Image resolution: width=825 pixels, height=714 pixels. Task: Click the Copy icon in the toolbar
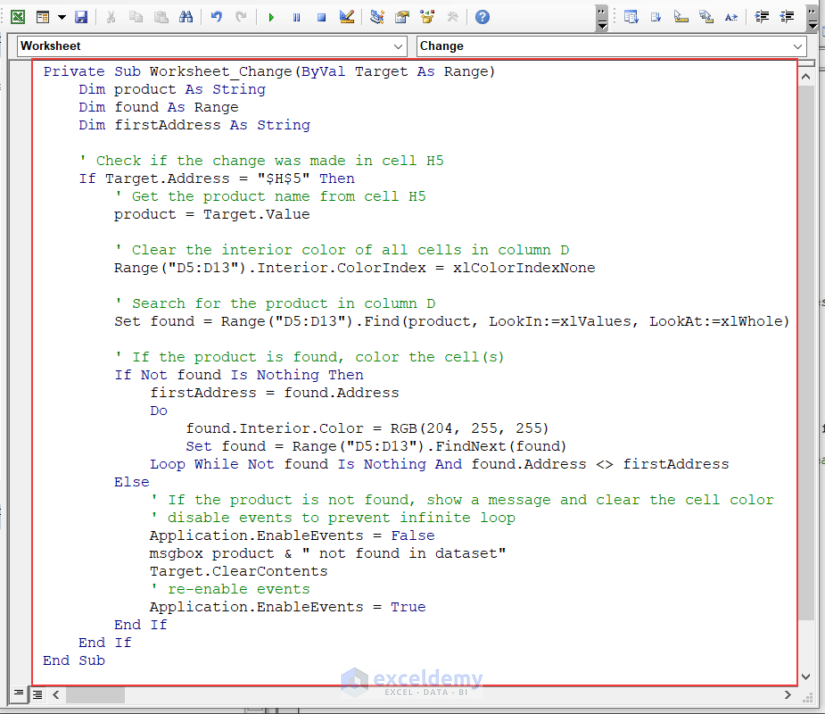tap(136, 17)
